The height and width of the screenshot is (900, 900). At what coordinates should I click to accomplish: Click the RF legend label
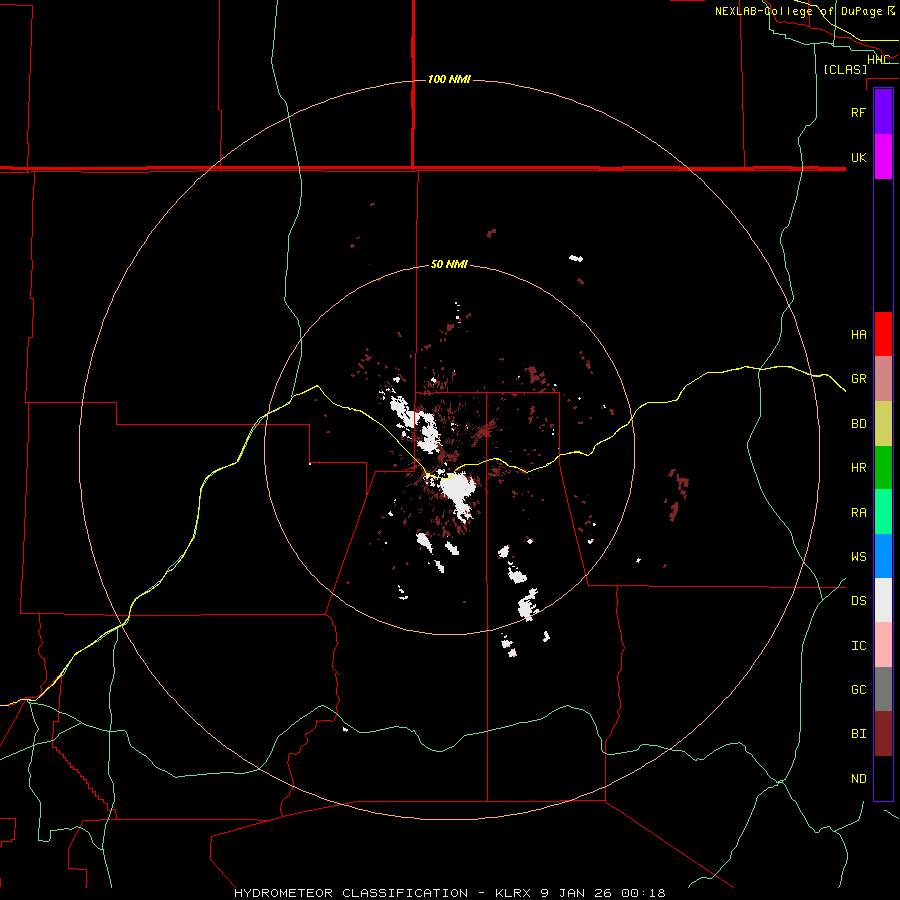point(858,112)
